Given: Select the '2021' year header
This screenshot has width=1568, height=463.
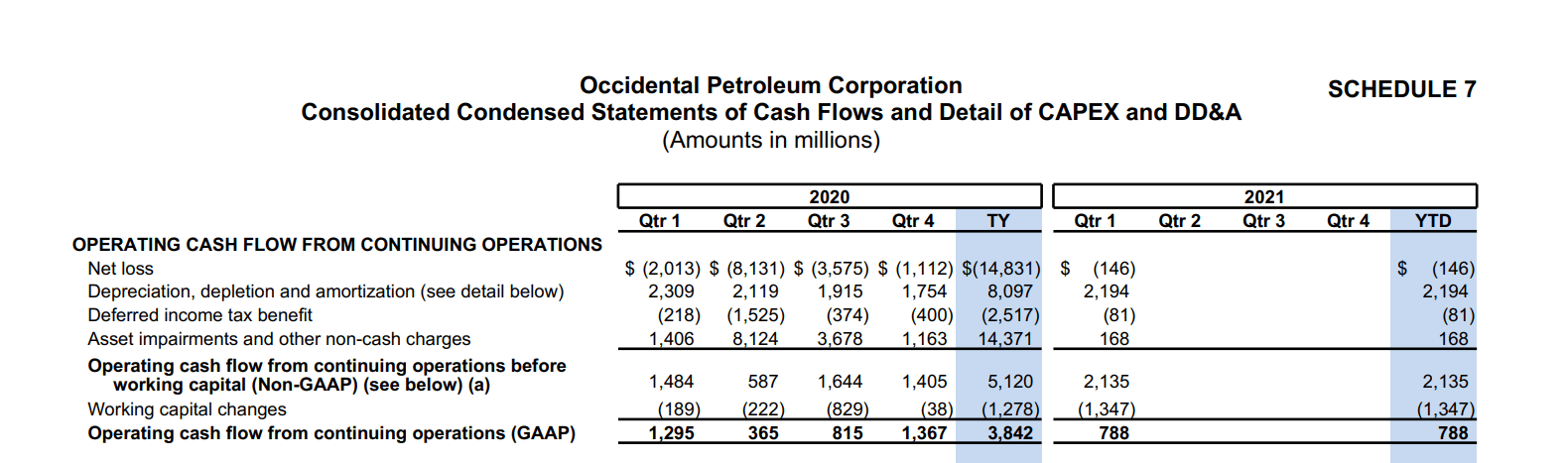Looking at the screenshot, I should [1264, 197].
